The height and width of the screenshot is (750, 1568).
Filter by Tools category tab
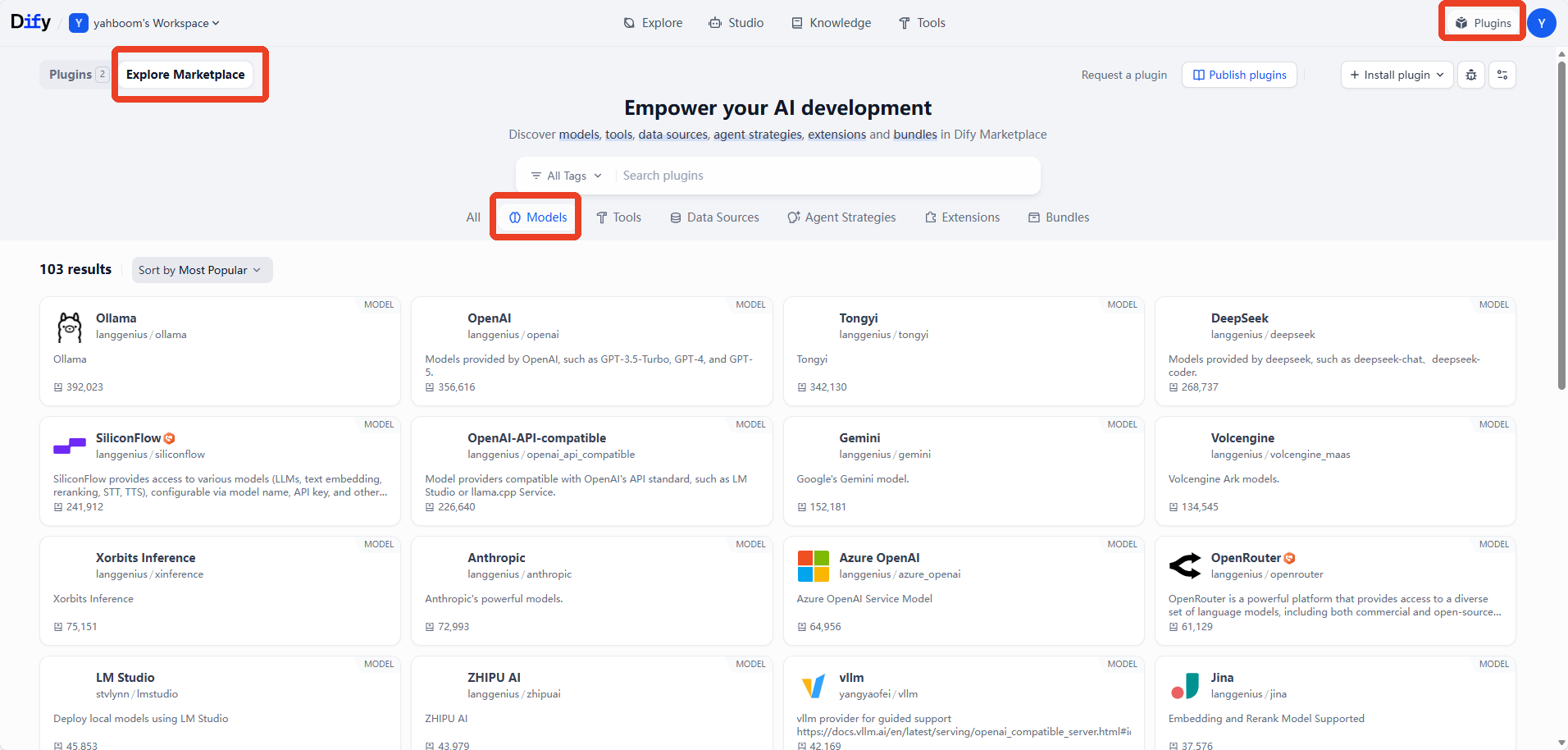618,217
